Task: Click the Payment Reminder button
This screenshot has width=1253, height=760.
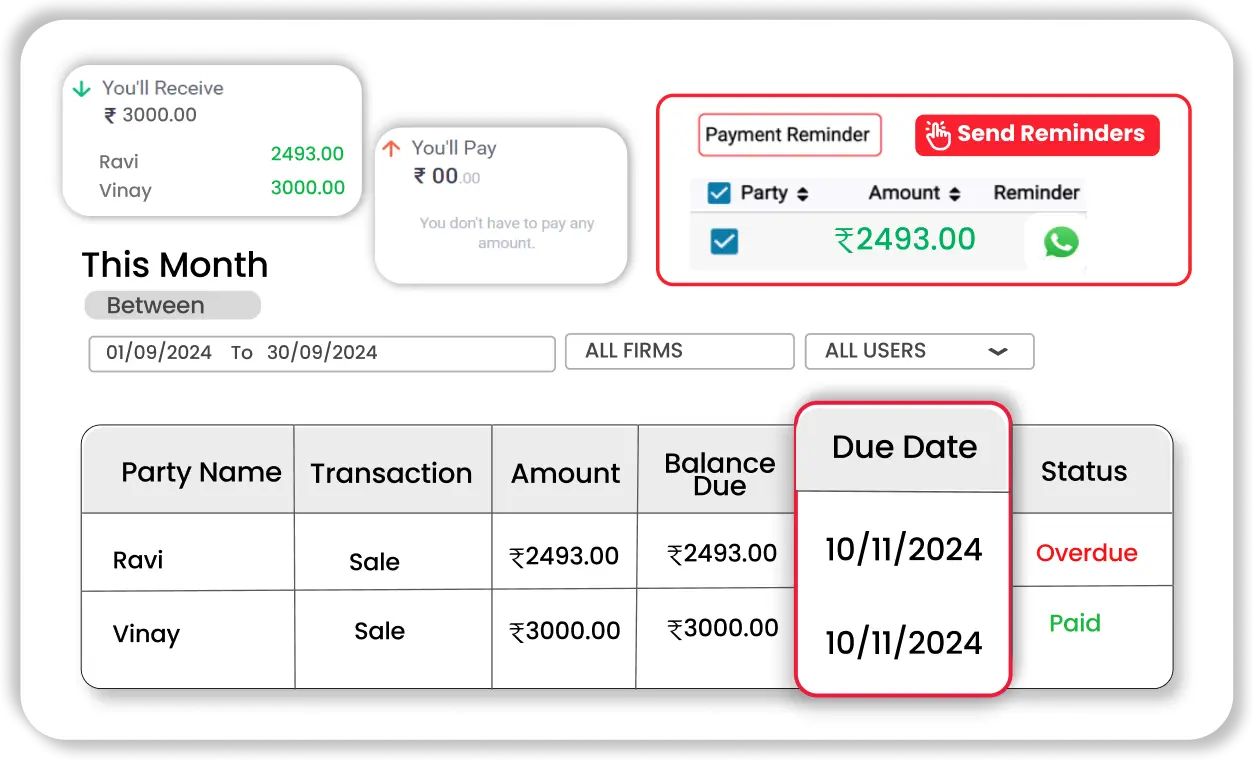Action: click(x=788, y=135)
